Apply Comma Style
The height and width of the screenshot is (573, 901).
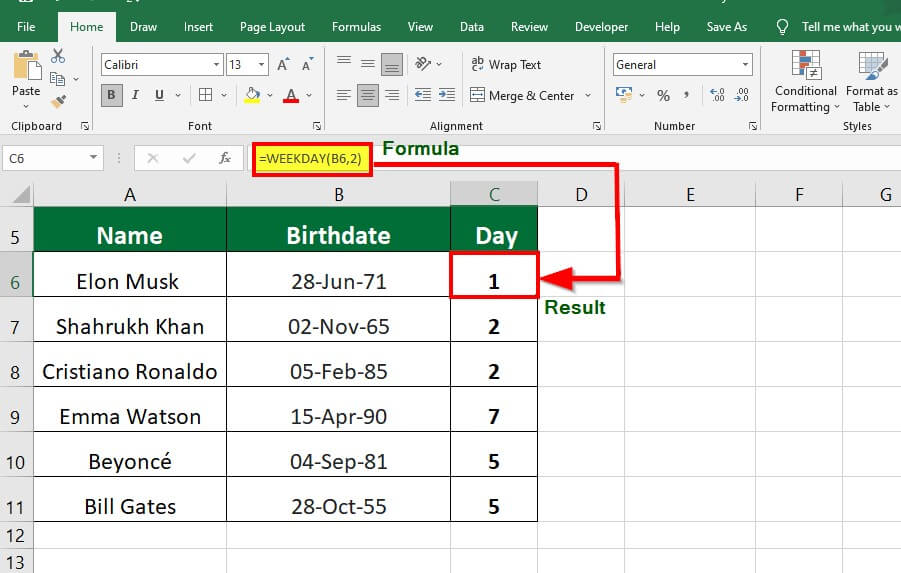tap(686, 95)
